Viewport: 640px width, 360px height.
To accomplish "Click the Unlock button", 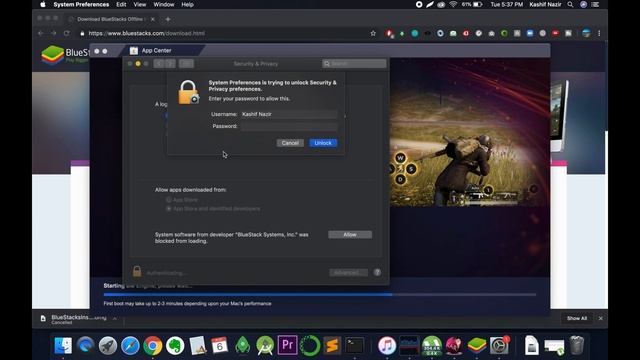I will tap(323, 143).
